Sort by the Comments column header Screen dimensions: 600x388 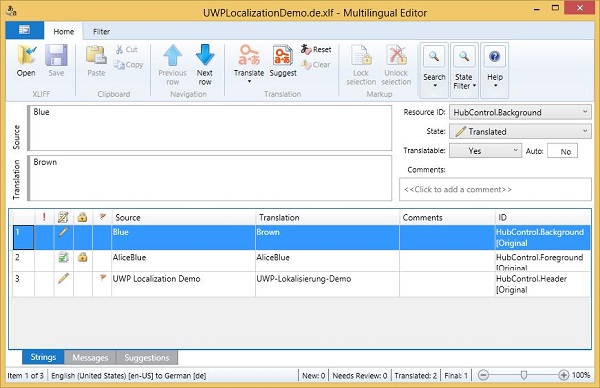(447, 217)
